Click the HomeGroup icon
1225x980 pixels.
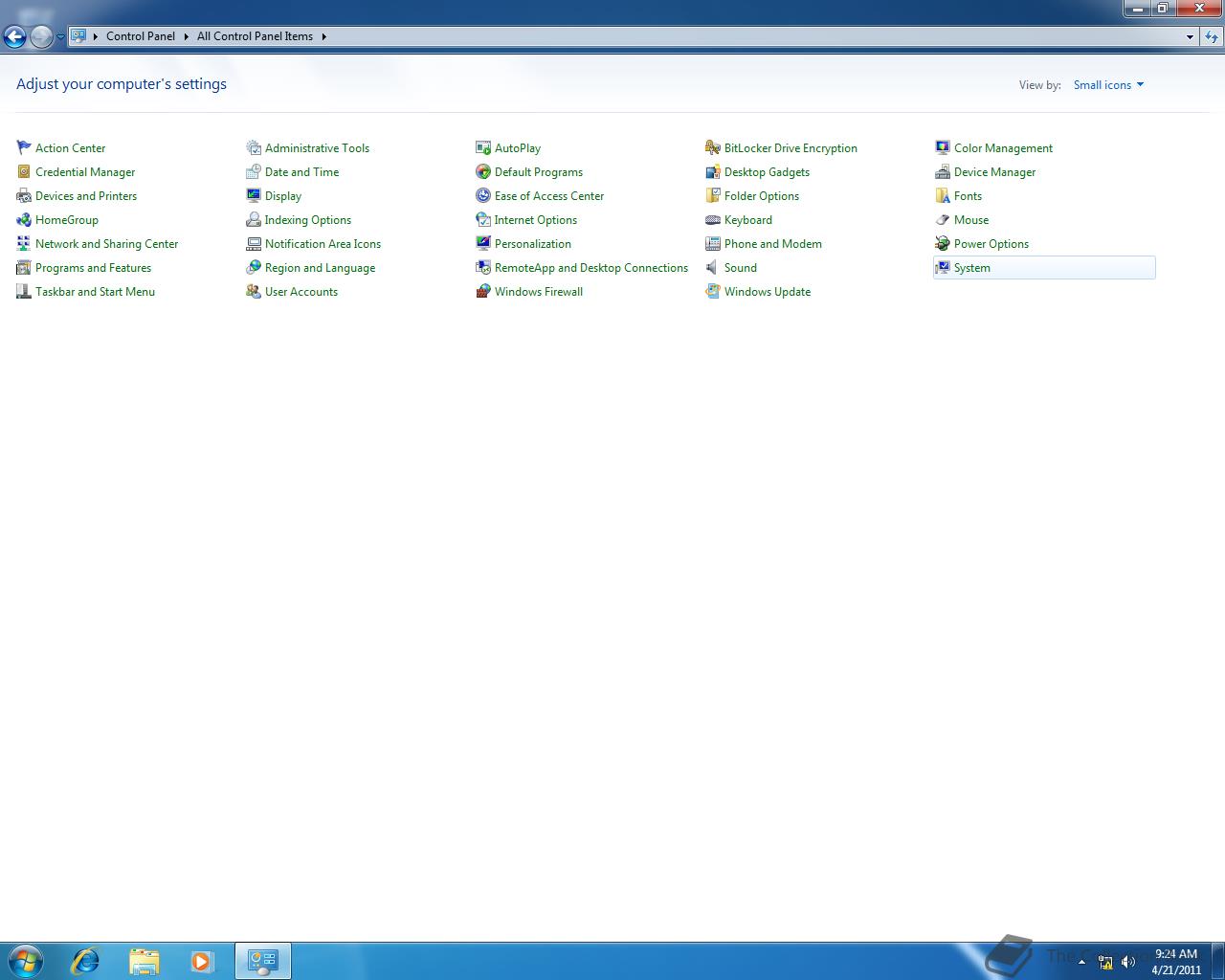pyautogui.click(x=24, y=219)
